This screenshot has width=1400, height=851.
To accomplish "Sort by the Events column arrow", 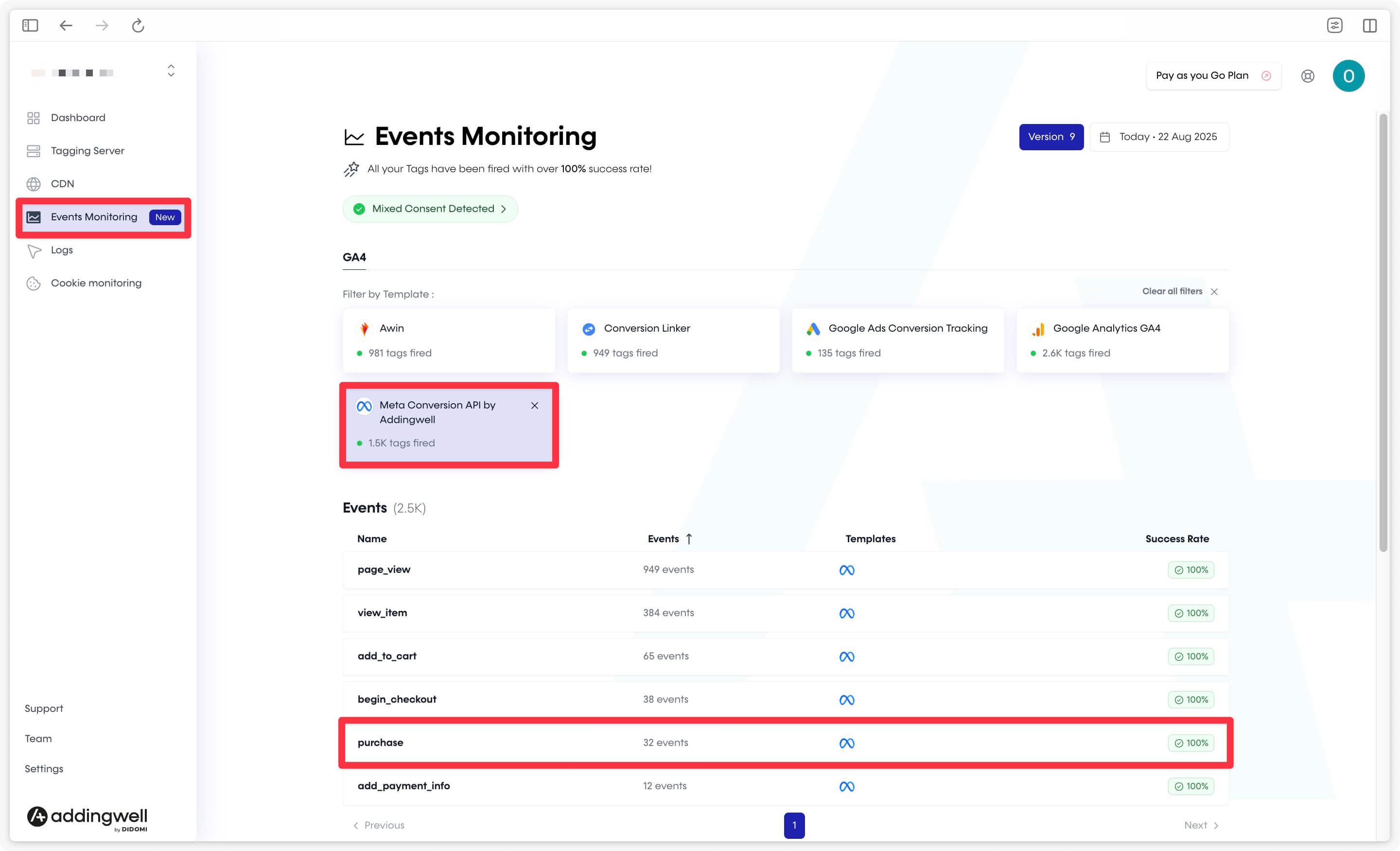I will click(689, 538).
